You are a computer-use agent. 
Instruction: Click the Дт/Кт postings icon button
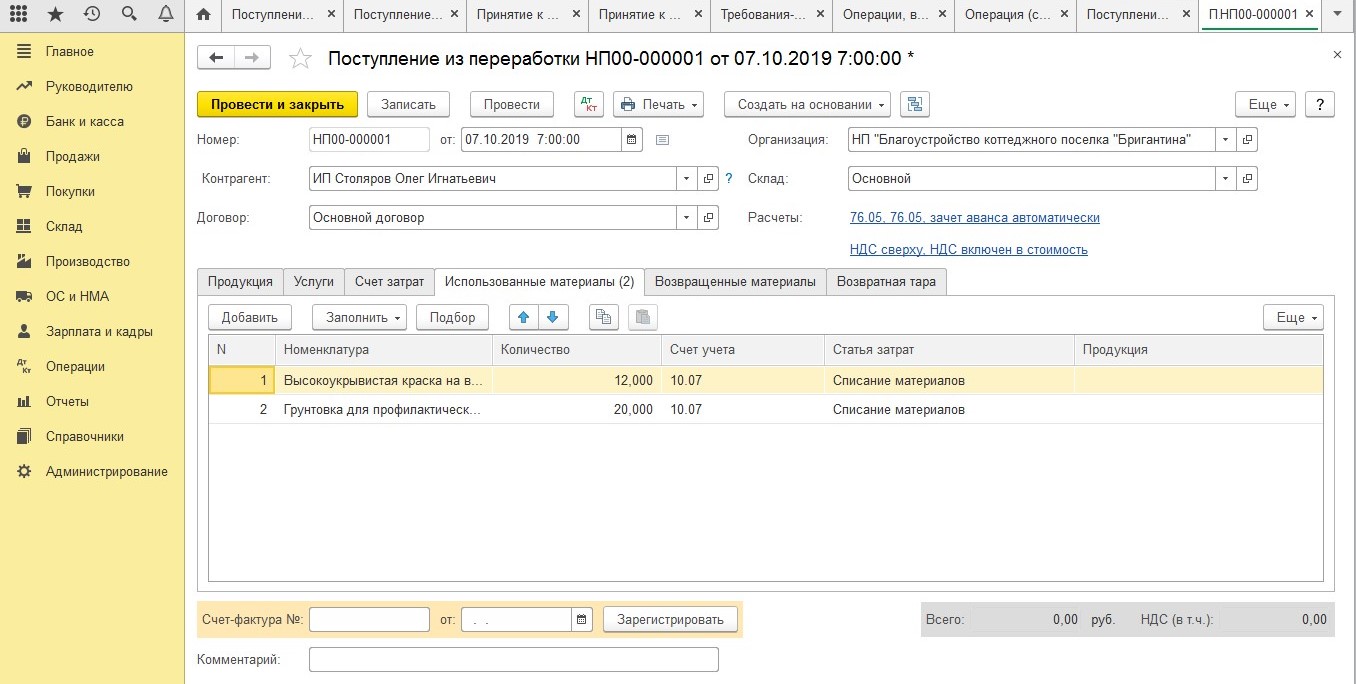[x=588, y=104]
